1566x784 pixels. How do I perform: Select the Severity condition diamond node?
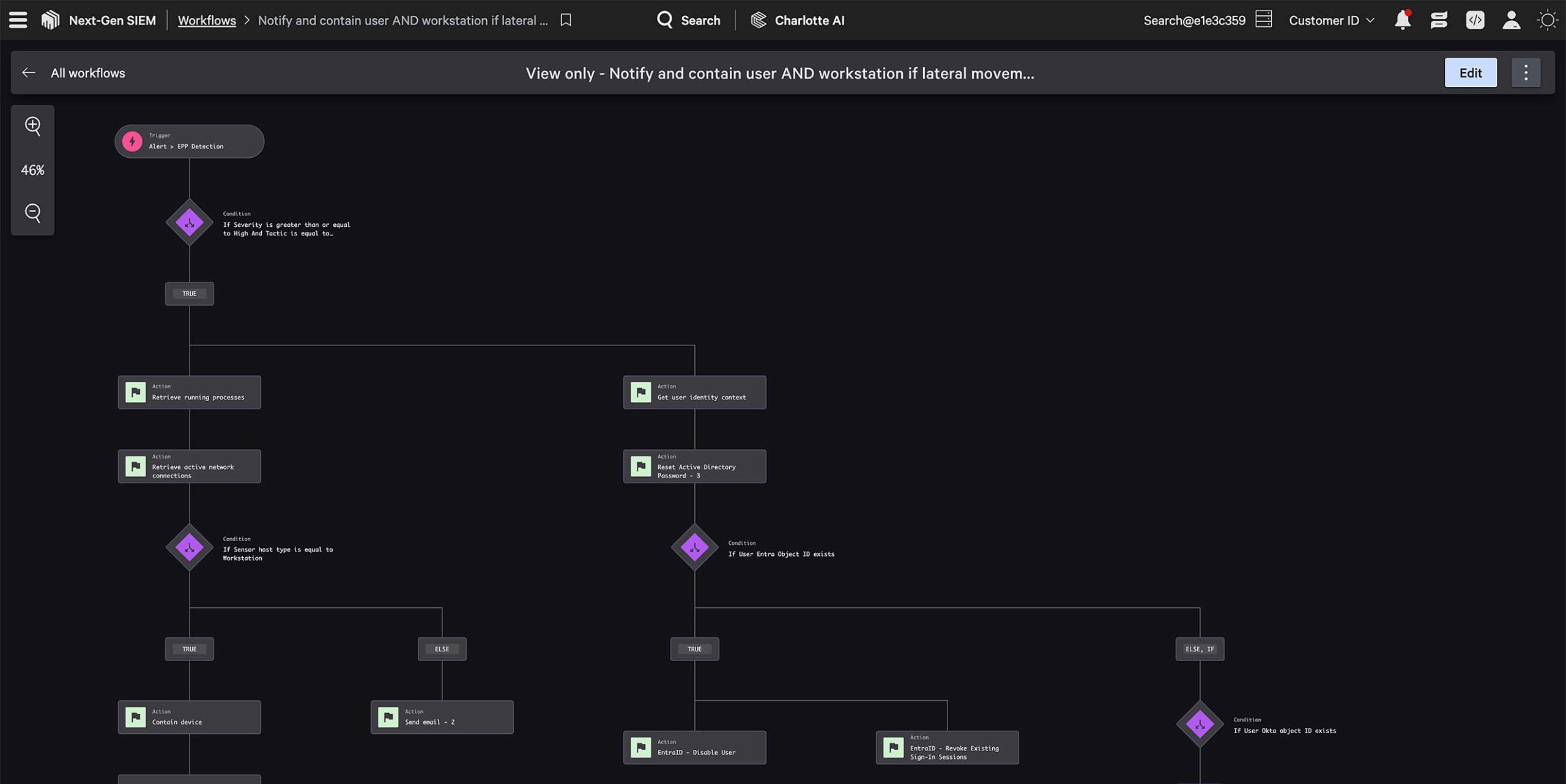pos(189,223)
